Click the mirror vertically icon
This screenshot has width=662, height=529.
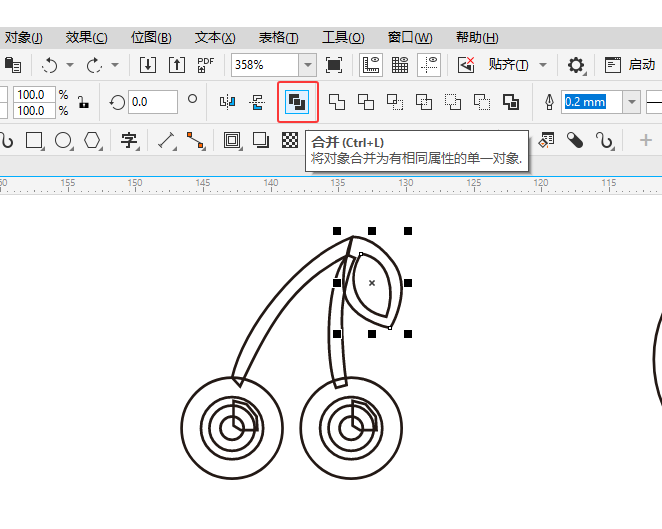(257, 102)
